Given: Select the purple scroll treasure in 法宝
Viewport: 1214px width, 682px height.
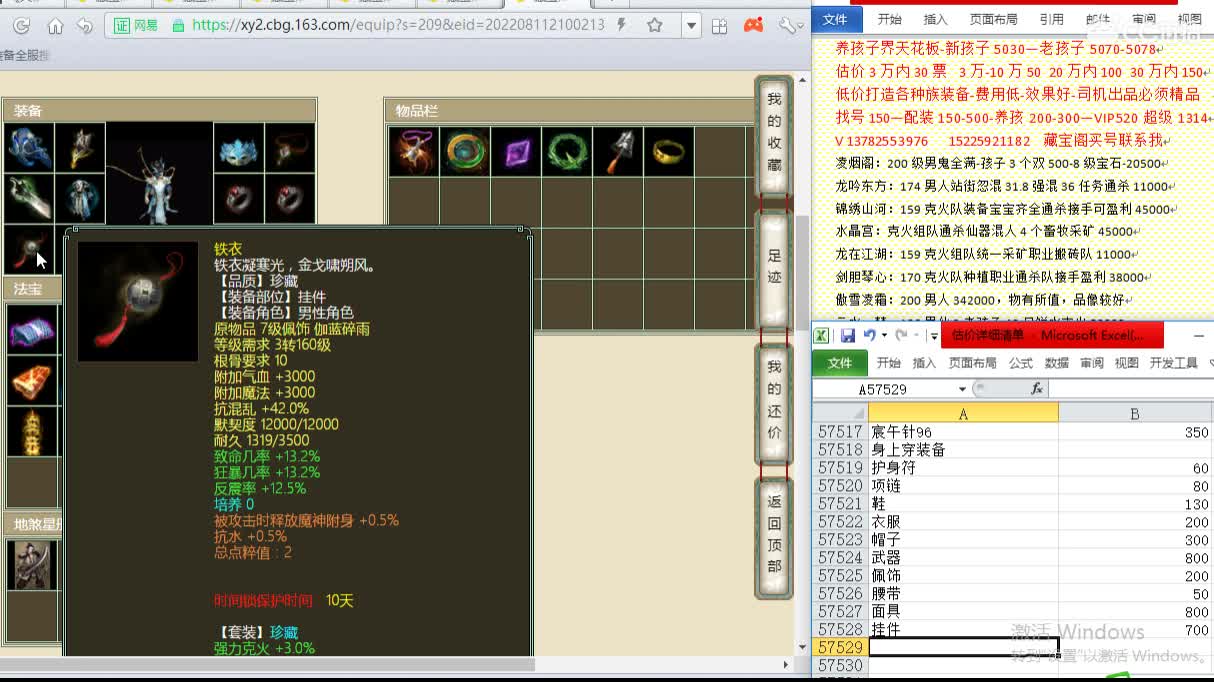Looking at the screenshot, I should click(x=32, y=329).
